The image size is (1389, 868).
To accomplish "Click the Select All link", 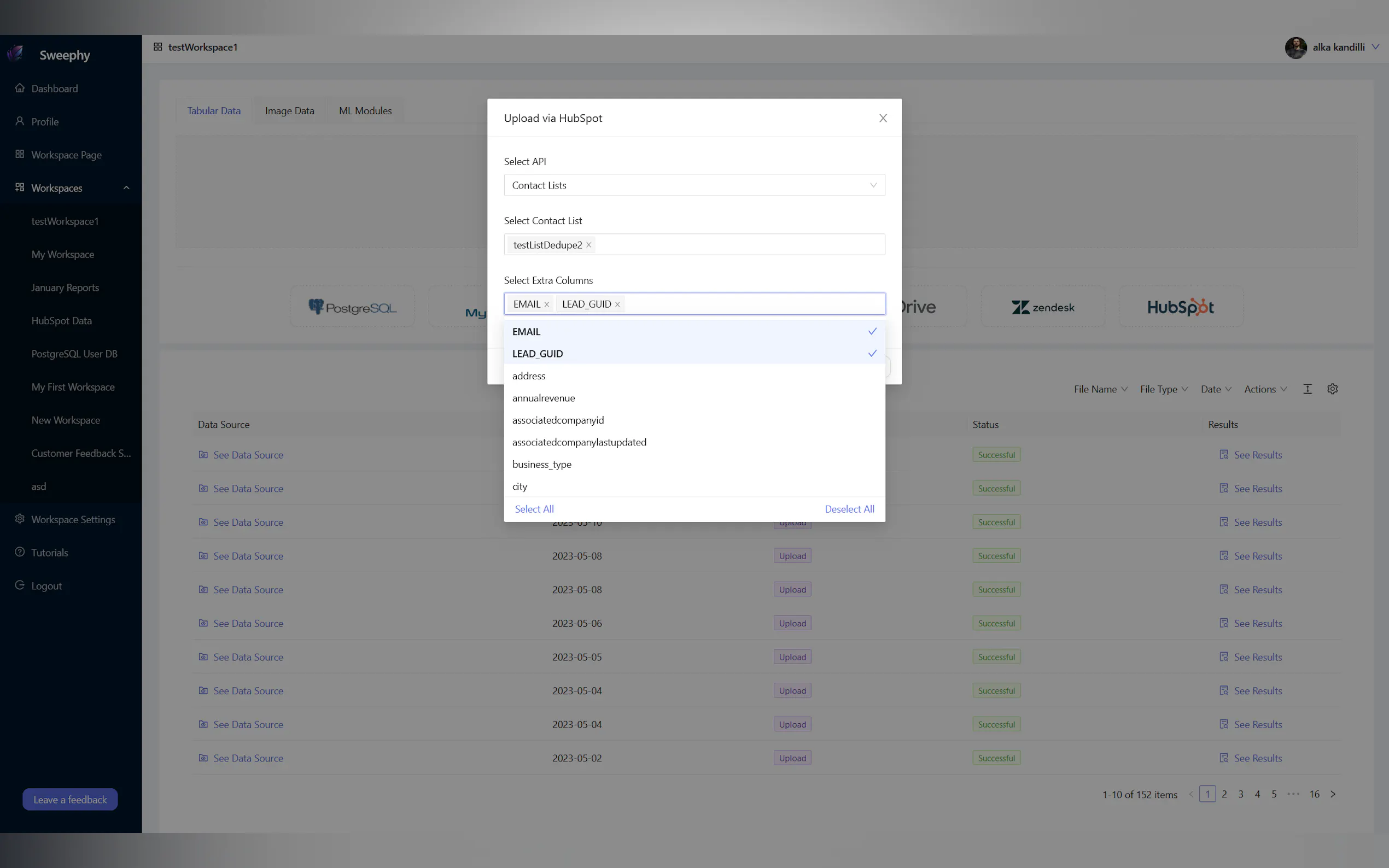I will (533, 509).
